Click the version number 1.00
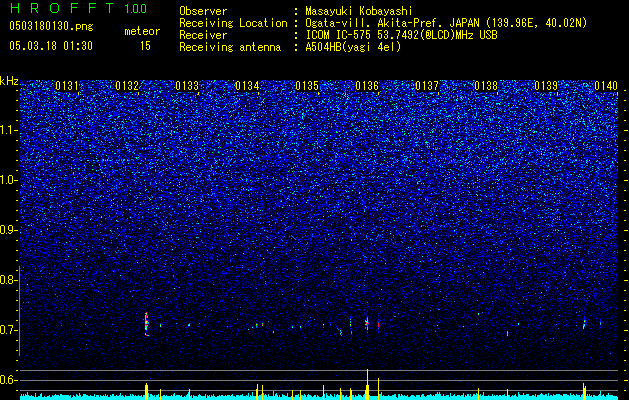Viewport: 629px width, 400px height. (135, 8)
